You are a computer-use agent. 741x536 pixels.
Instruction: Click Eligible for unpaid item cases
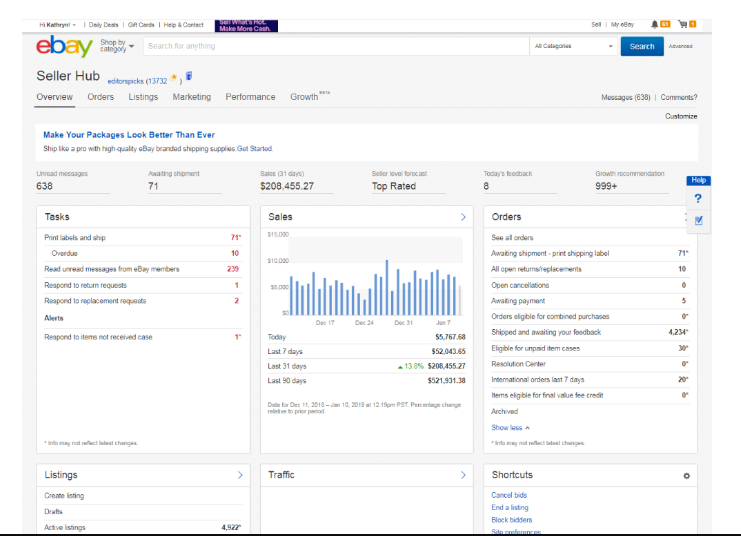click(589, 348)
